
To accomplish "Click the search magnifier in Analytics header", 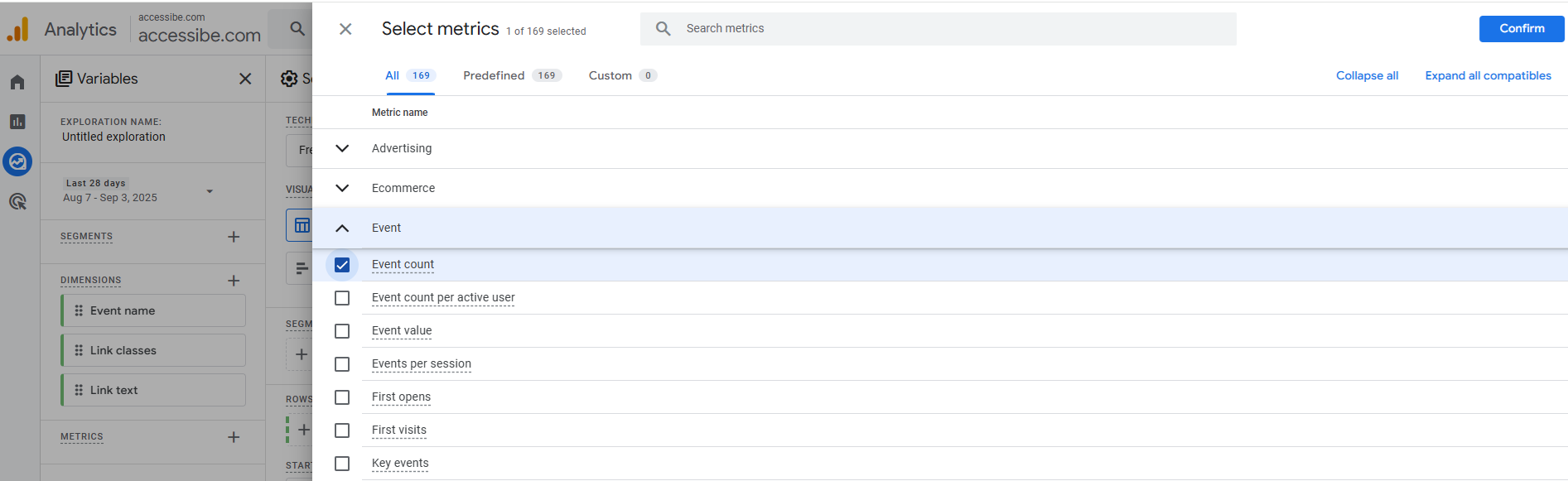I will 297,29.
